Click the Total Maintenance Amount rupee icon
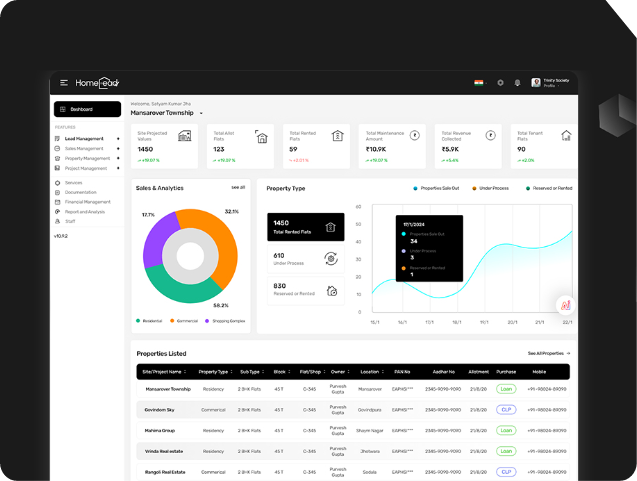637x481 pixels. click(x=414, y=135)
